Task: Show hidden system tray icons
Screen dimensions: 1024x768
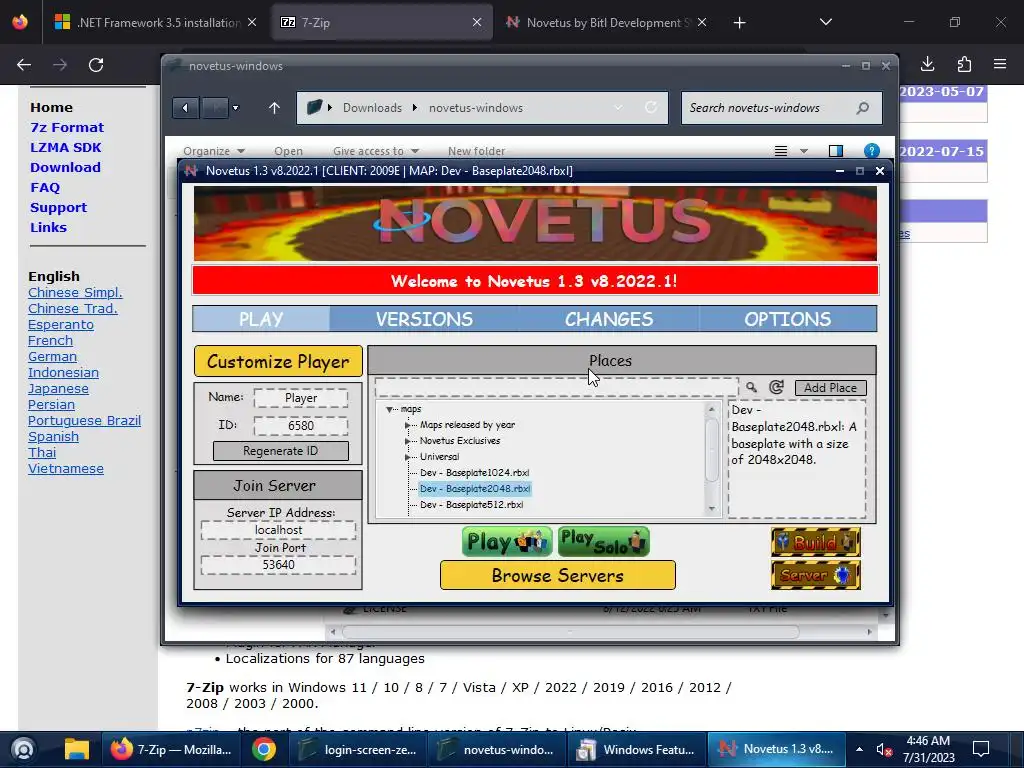Action: pyautogui.click(x=859, y=749)
